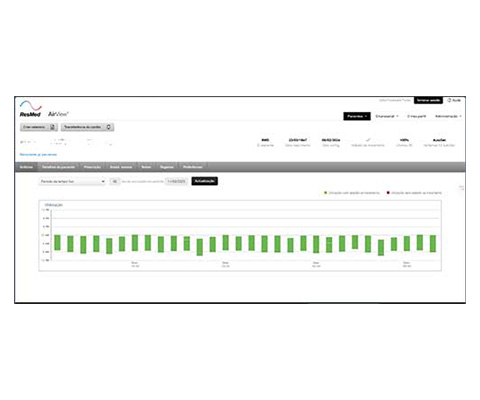
Task: Click the document icon on the create report button
Action: (52, 127)
